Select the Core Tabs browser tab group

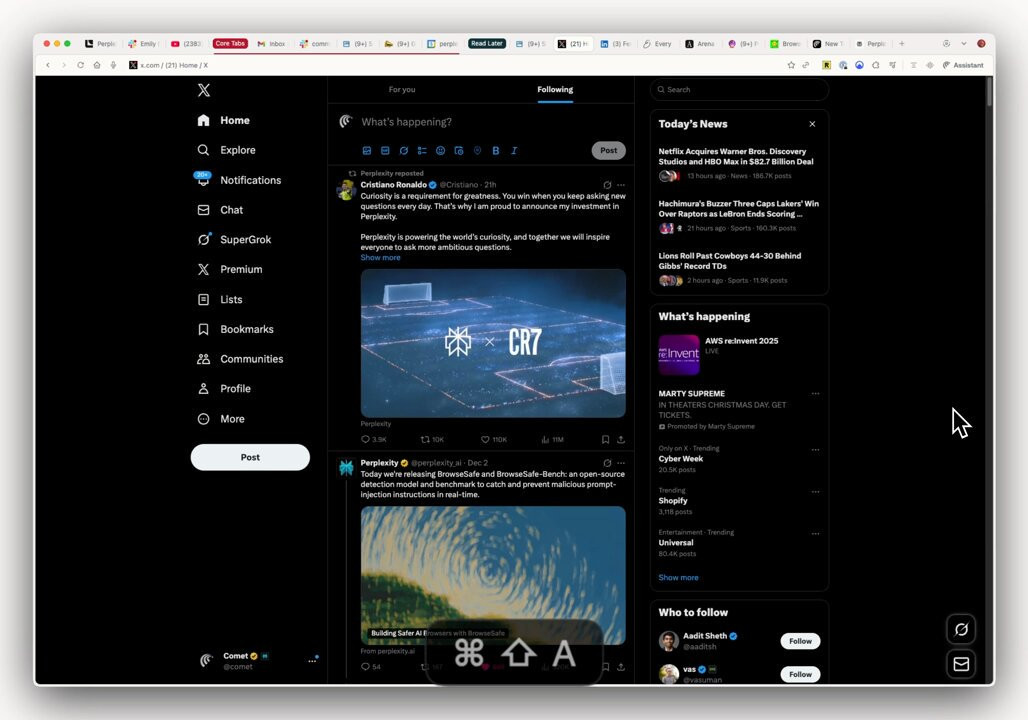(x=230, y=44)
